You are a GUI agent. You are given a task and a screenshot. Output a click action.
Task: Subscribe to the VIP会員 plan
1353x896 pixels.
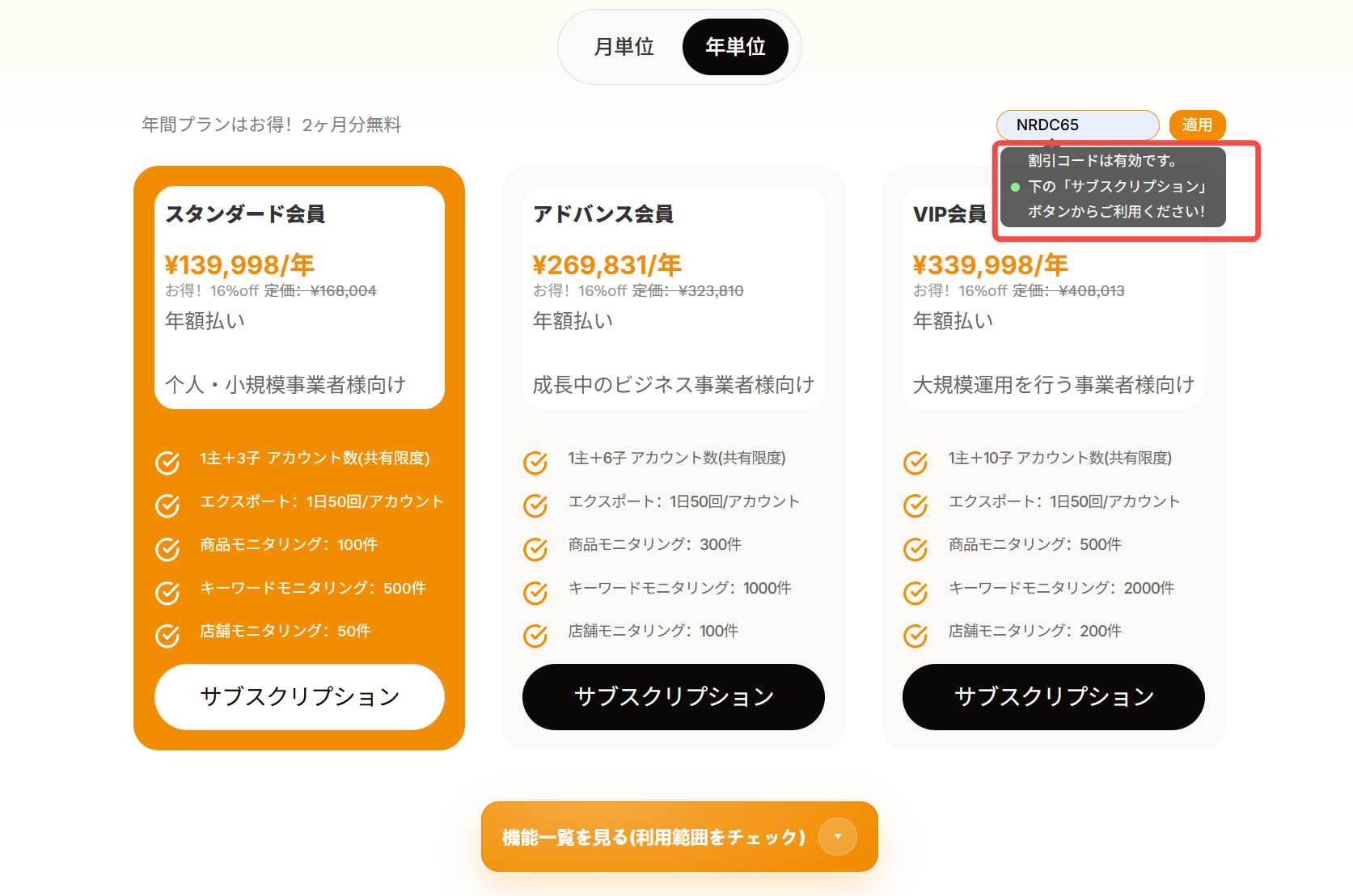pyautogui.click(x=1054, y=697)
